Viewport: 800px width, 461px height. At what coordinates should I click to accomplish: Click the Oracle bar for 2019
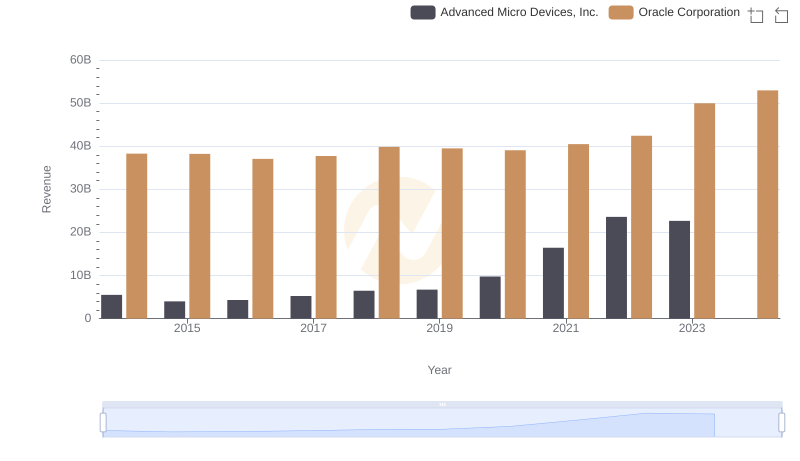pyautogui.click(x=452, y=233)
